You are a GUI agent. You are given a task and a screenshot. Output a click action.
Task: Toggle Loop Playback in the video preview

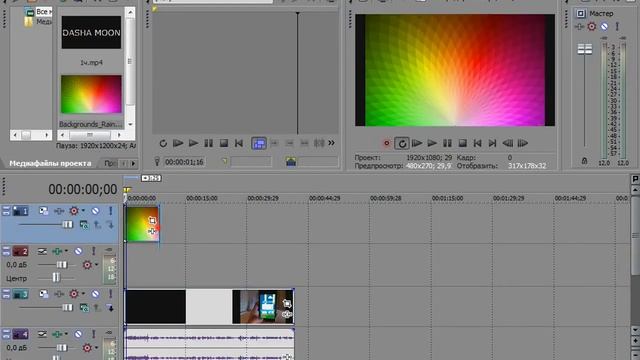pyautogui.click(x=402, y=143)
